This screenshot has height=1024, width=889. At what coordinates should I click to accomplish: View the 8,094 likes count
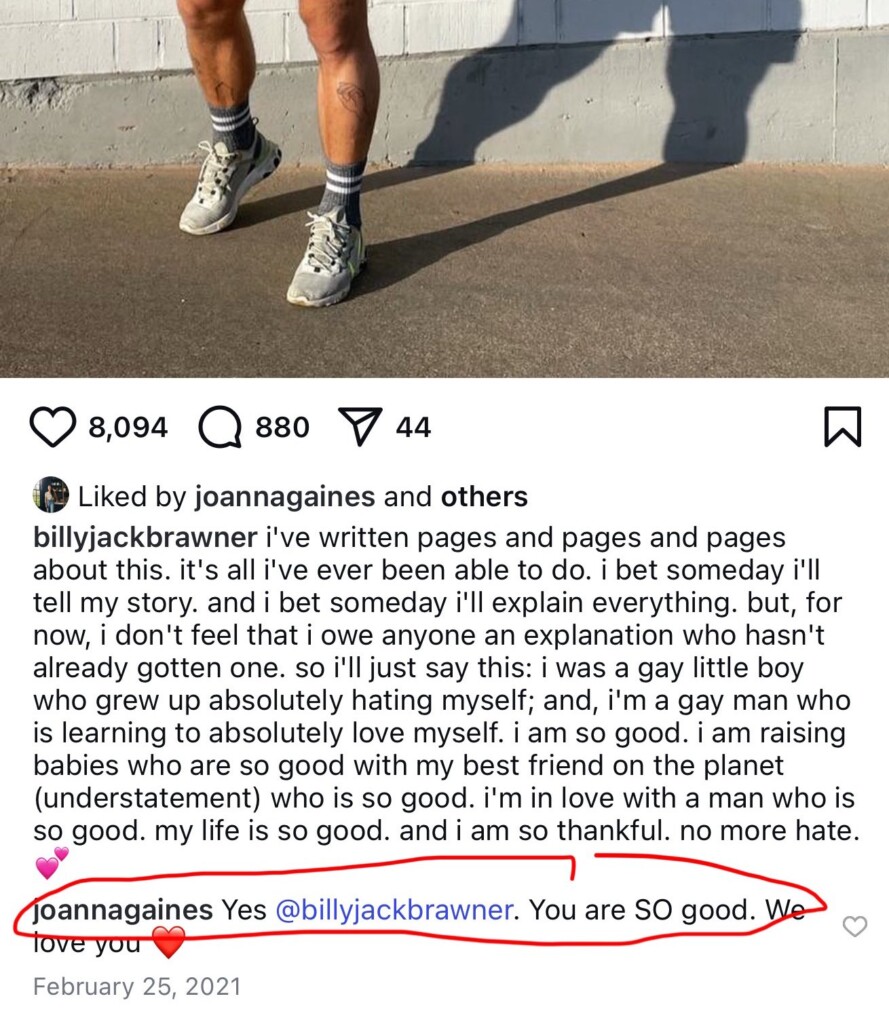pyautogui.click(x=128, y=427)
